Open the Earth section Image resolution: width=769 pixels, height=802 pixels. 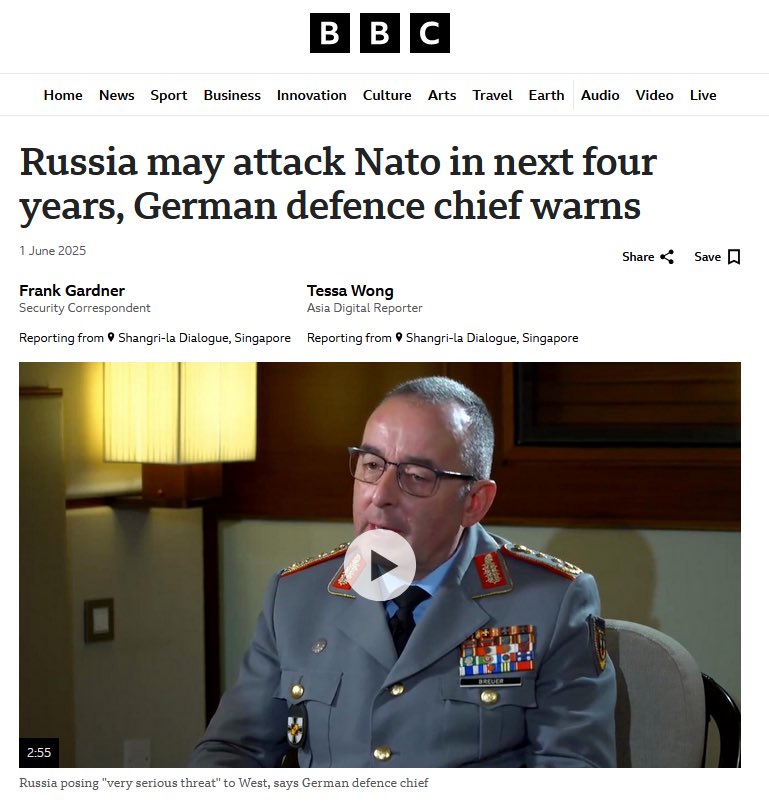[546, 95]
